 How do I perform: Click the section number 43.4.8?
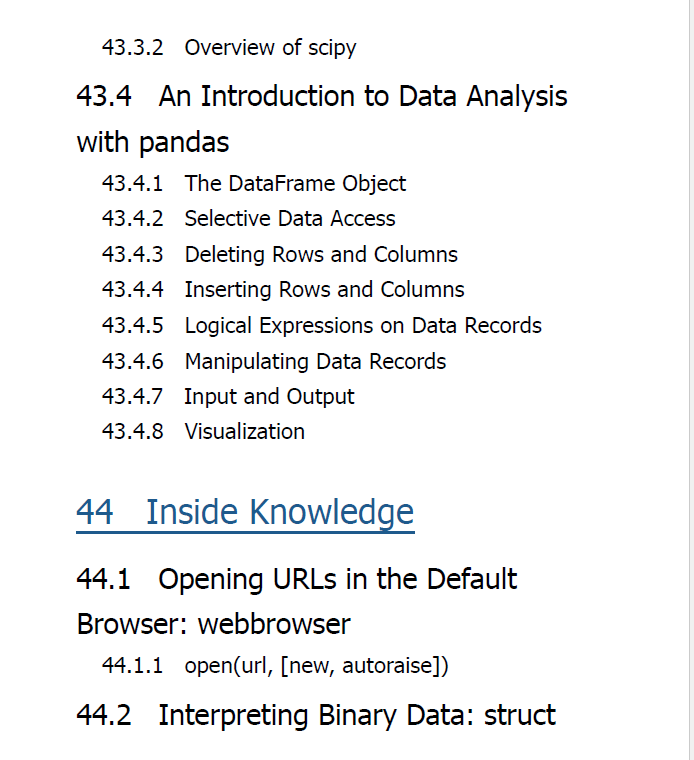[132, 431]
